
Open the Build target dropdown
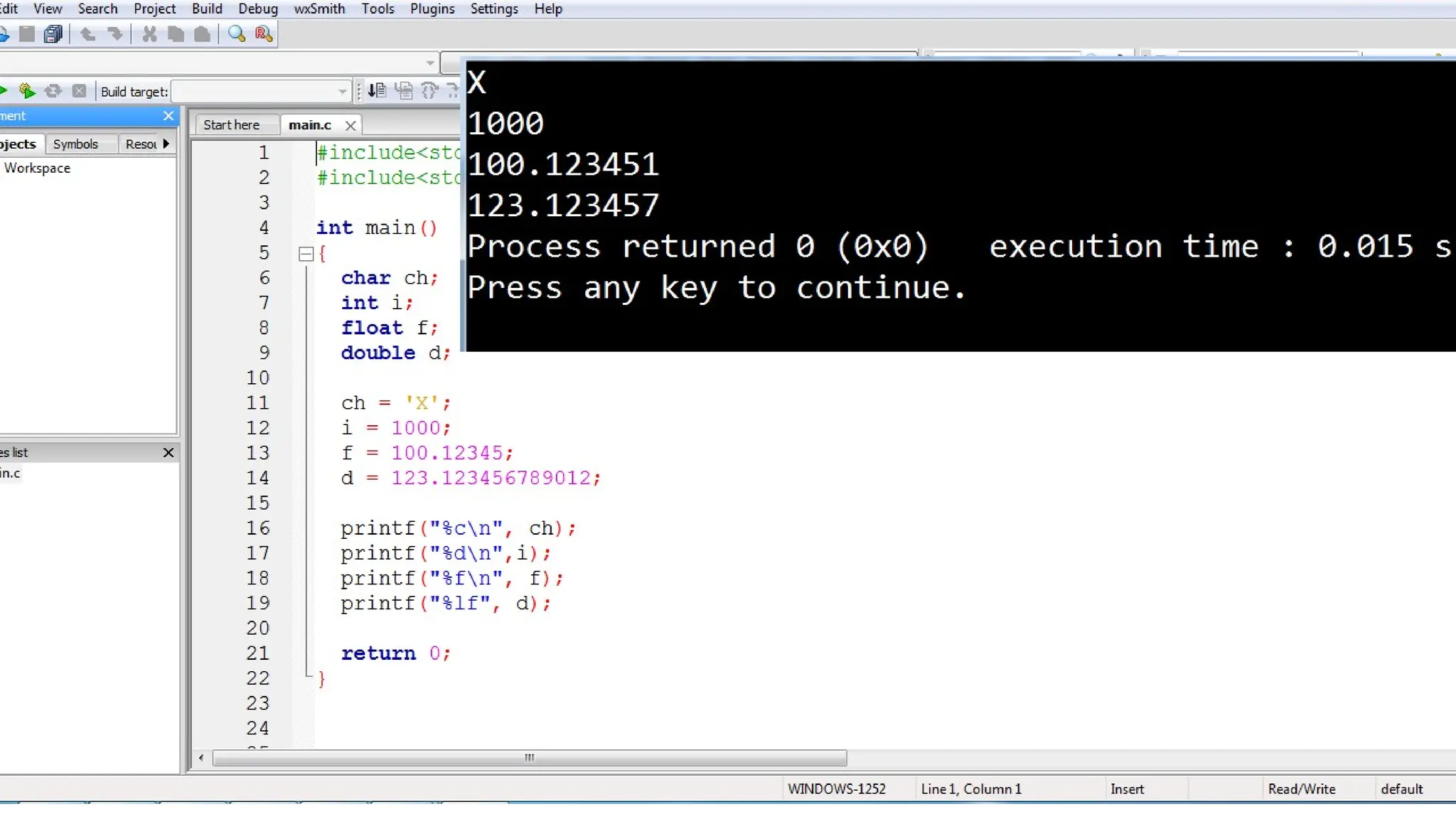[x=342, y=92]
